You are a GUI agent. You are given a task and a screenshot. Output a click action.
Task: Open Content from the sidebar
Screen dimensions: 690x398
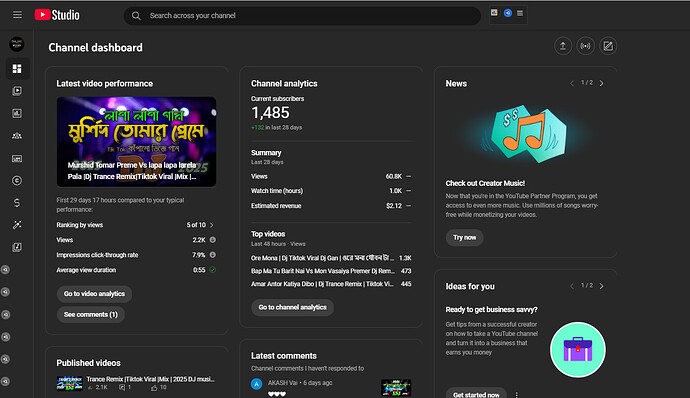tap(17, 91)
